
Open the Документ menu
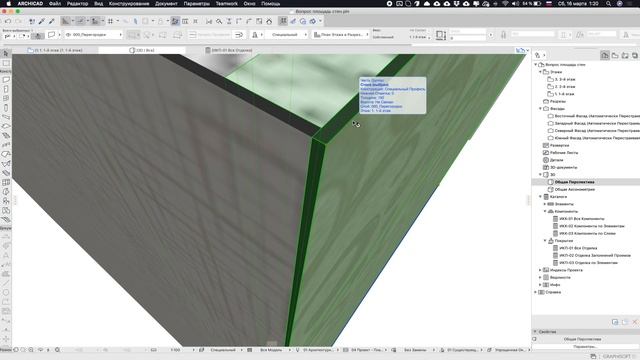coord(166,3)
